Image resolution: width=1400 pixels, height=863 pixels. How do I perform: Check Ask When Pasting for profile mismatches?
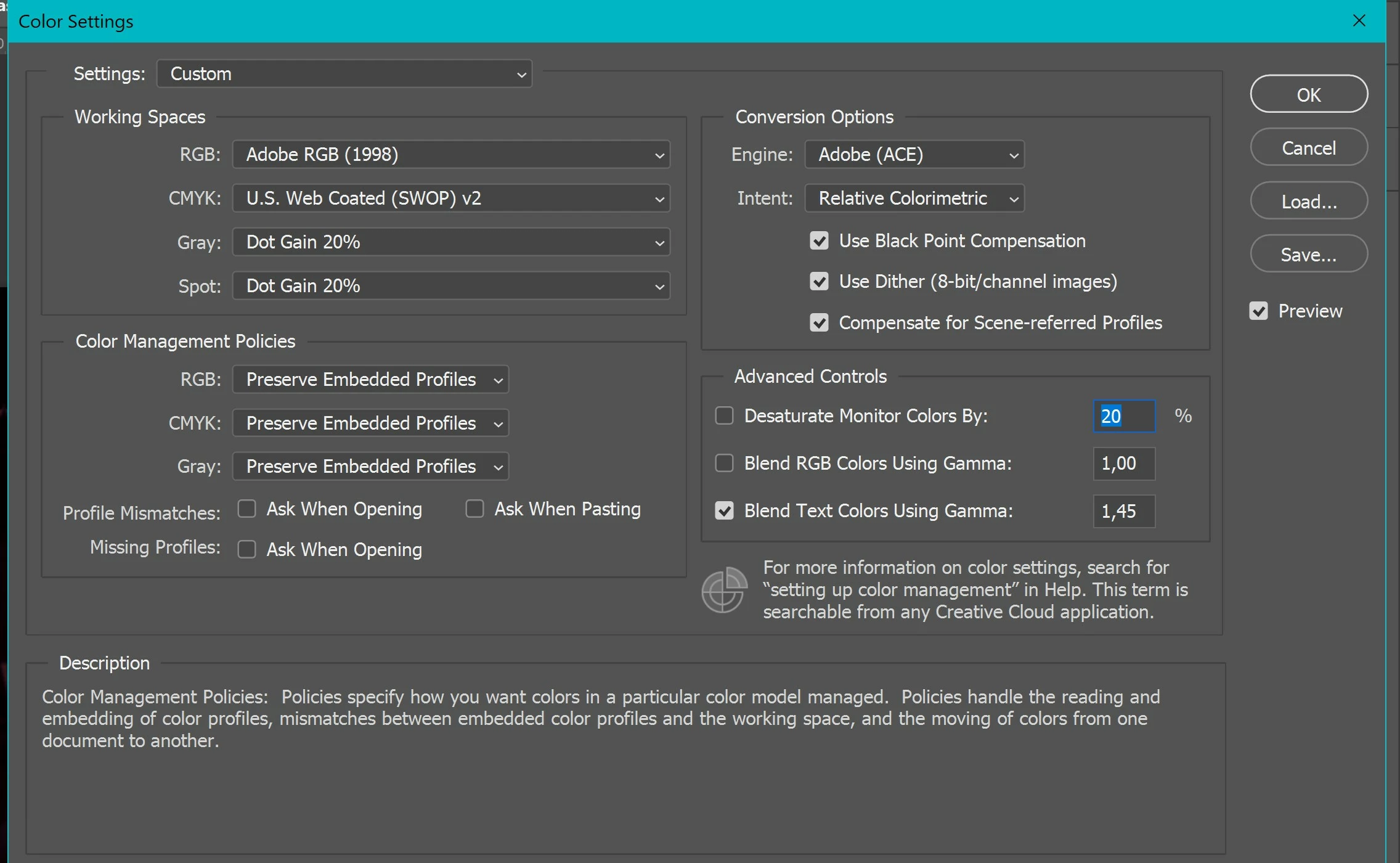pos(474,509)
